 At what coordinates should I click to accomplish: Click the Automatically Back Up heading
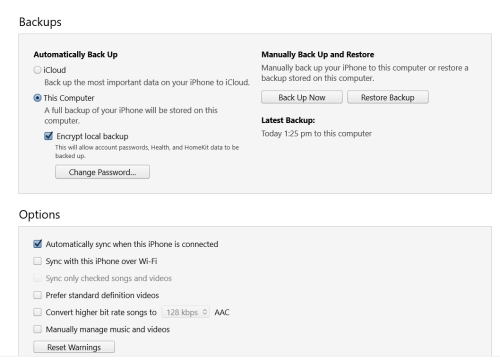(x=76, y=54)
